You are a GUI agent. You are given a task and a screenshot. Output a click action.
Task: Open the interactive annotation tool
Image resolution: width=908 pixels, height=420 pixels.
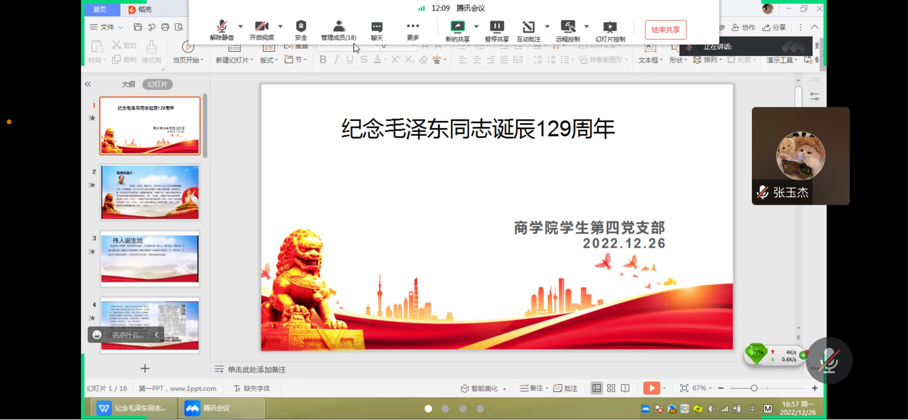click(528, 30)
